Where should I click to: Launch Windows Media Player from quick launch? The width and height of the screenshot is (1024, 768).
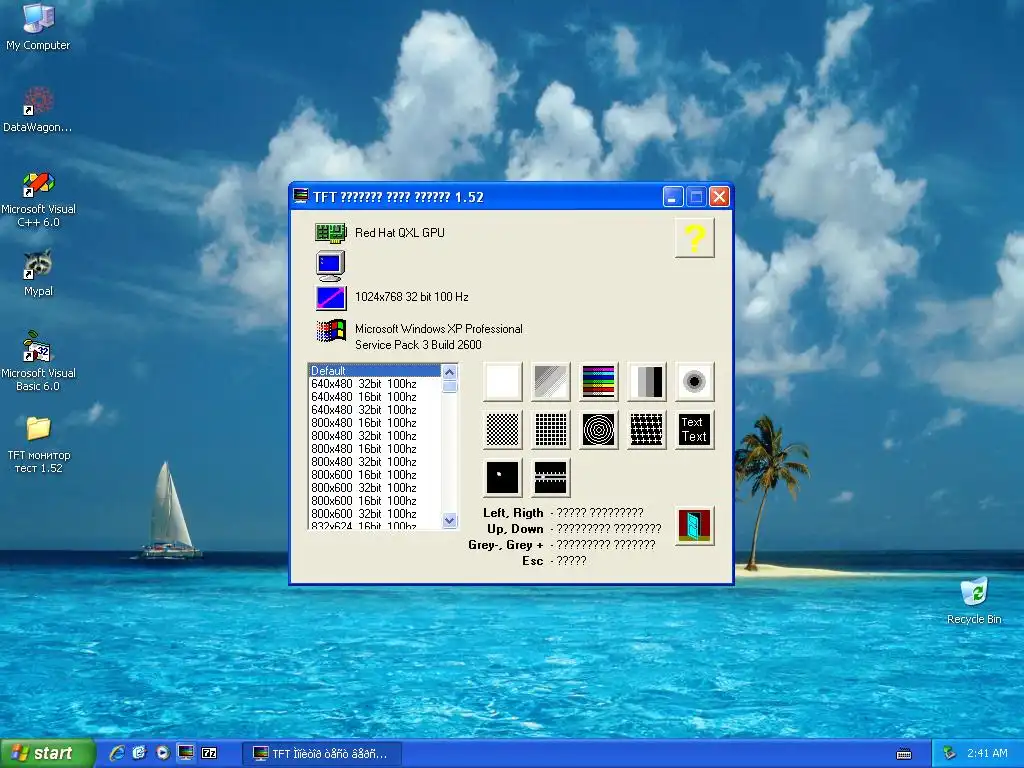[163, 753]
